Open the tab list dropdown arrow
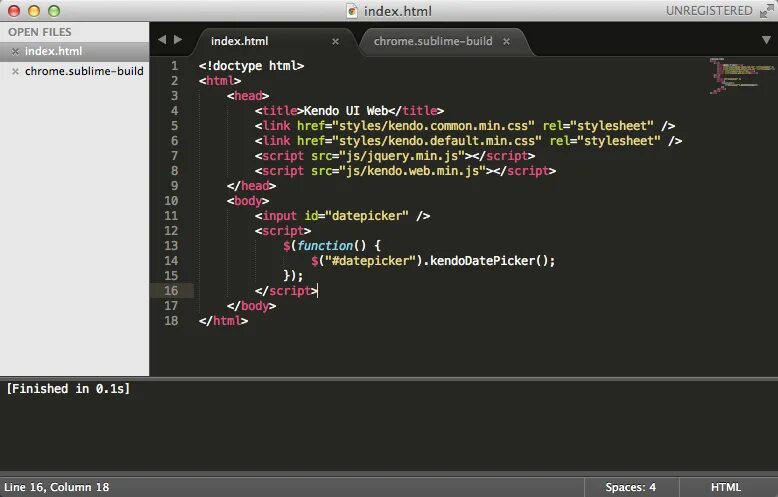This screenshot has height=497, width=778. click(x=766, y=40)
